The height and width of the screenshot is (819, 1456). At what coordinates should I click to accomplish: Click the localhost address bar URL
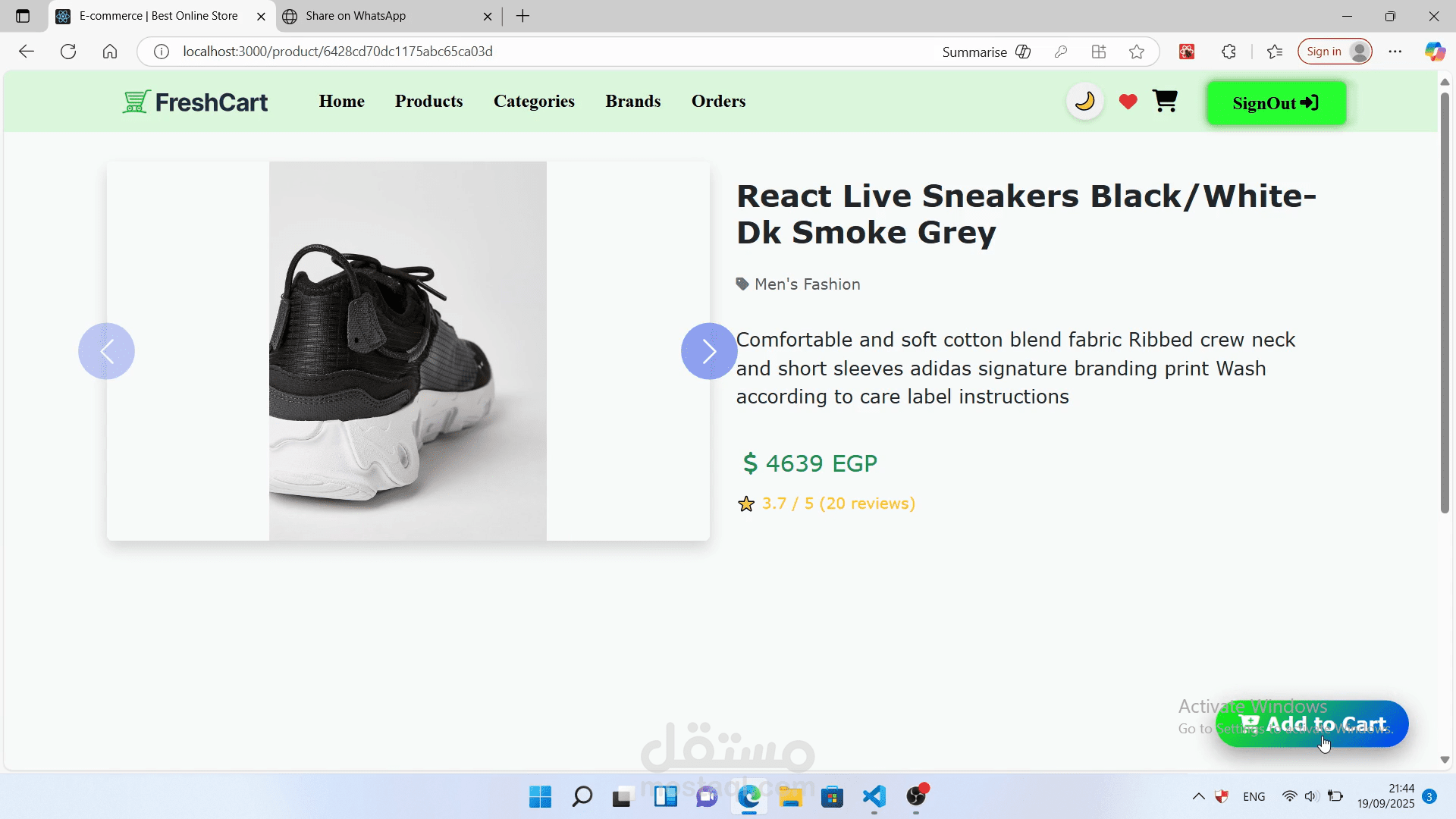coord(338,52)
